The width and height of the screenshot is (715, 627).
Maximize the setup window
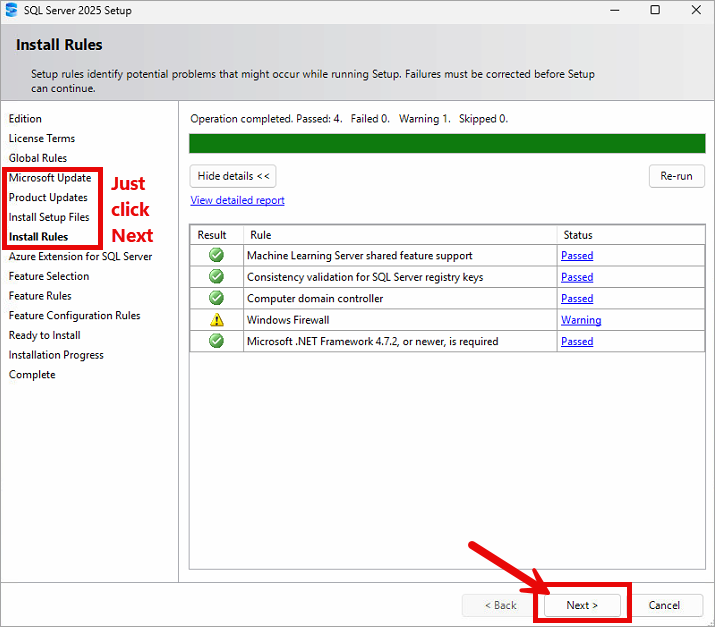[655, 11]
